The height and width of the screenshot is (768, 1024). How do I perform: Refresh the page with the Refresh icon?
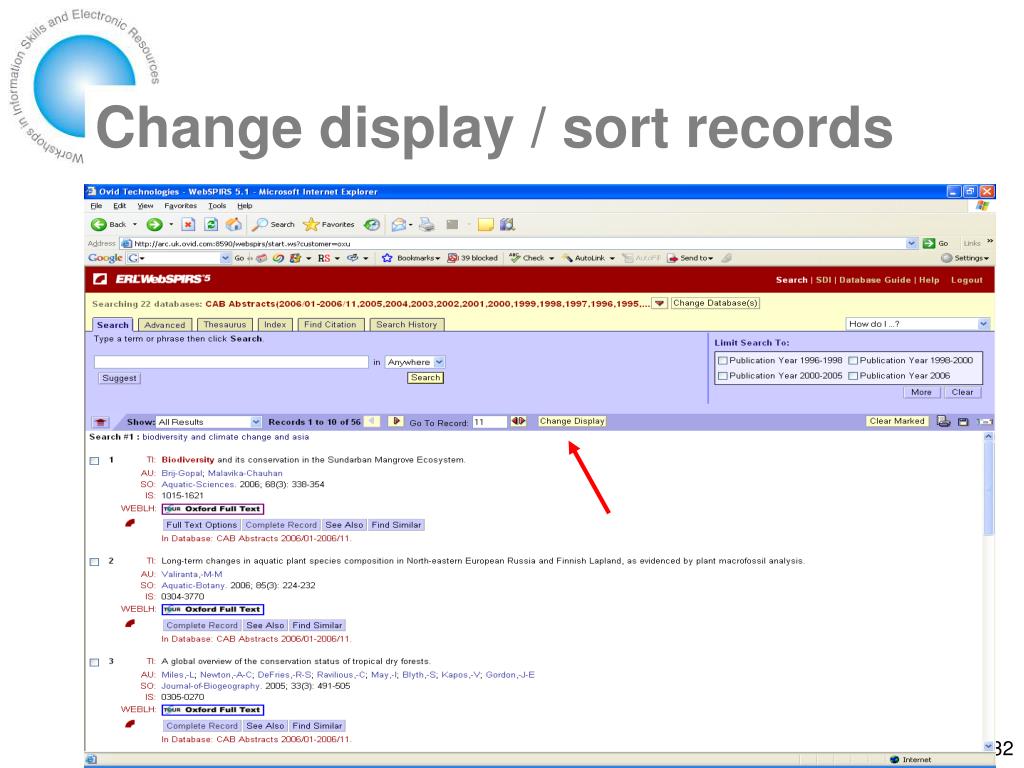click(x=211, y=224)
